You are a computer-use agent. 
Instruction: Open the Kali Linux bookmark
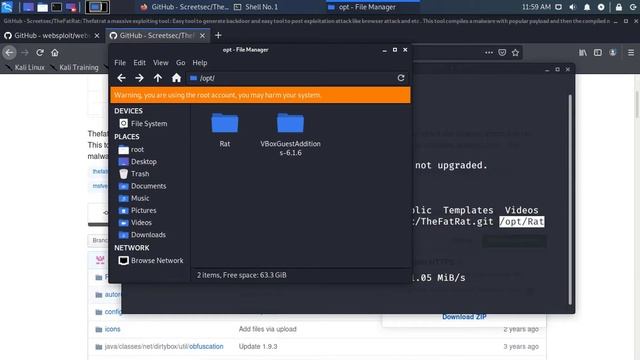(25, 67)
